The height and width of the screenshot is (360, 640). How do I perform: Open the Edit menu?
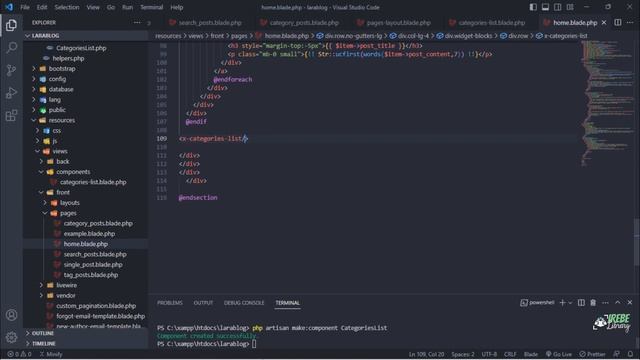(42, 7)
